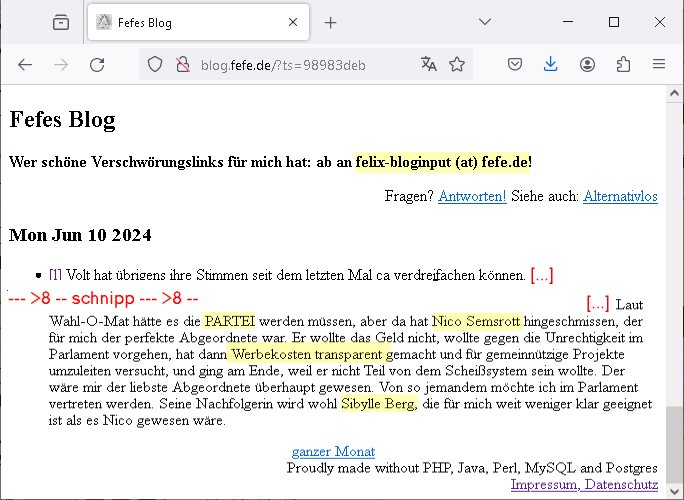Open a new tab with plus button
This screenshot has height=500, width=684.
coord(331,22)
